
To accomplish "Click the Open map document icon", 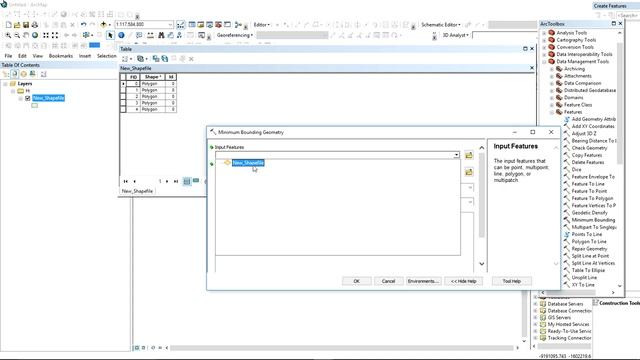I will [x=17, y=25].
